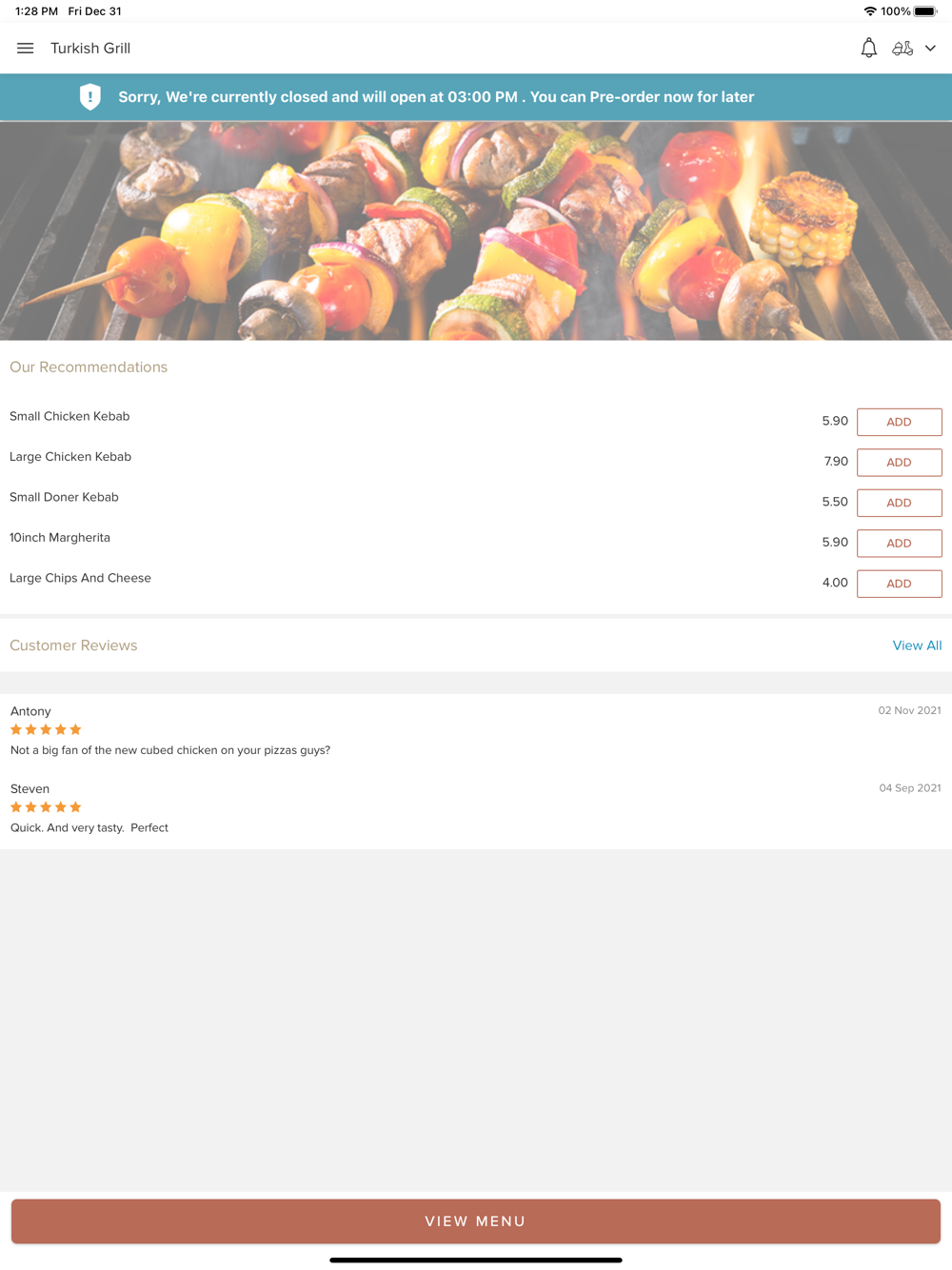This screenshot has height=1270, width=952.
Task: Add Large Chips And Cheese
Action: click(x=899, y=584)
